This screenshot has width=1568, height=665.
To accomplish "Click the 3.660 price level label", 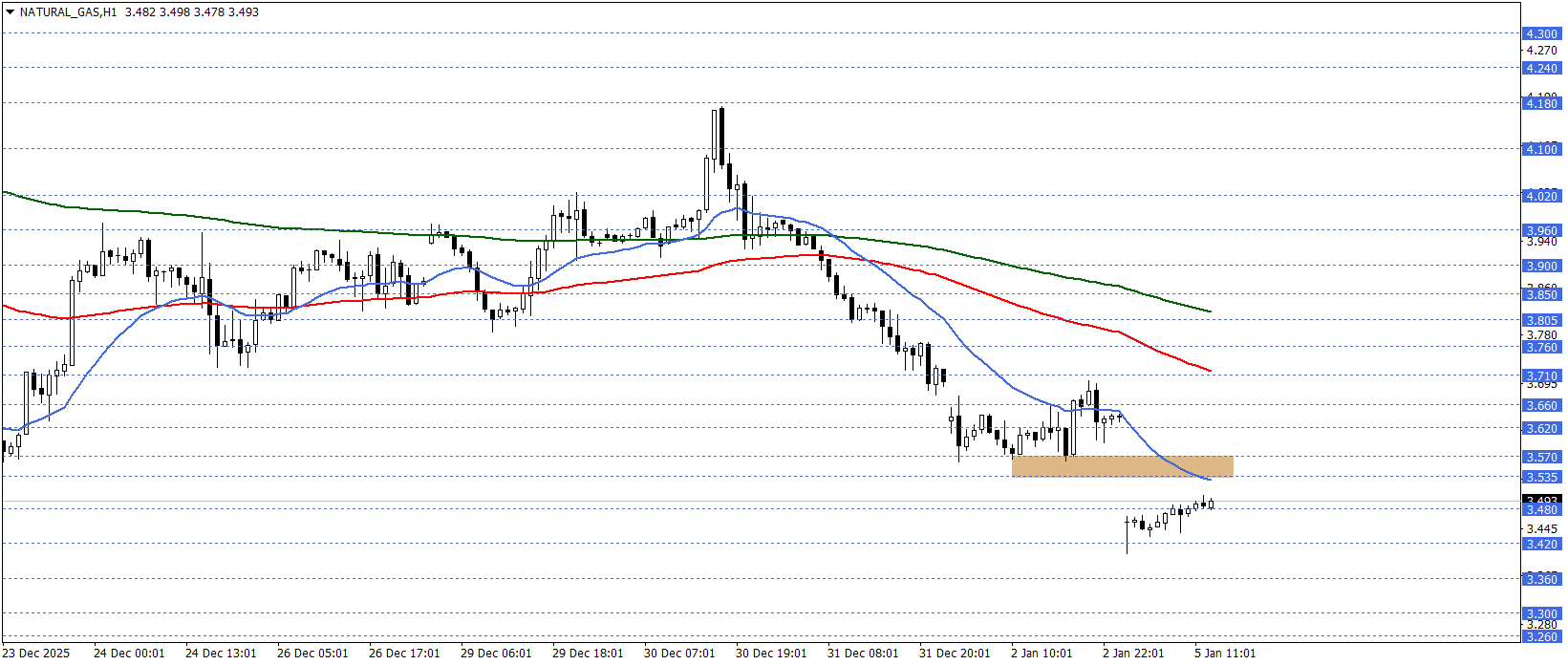I will [x=1540, y=405].
